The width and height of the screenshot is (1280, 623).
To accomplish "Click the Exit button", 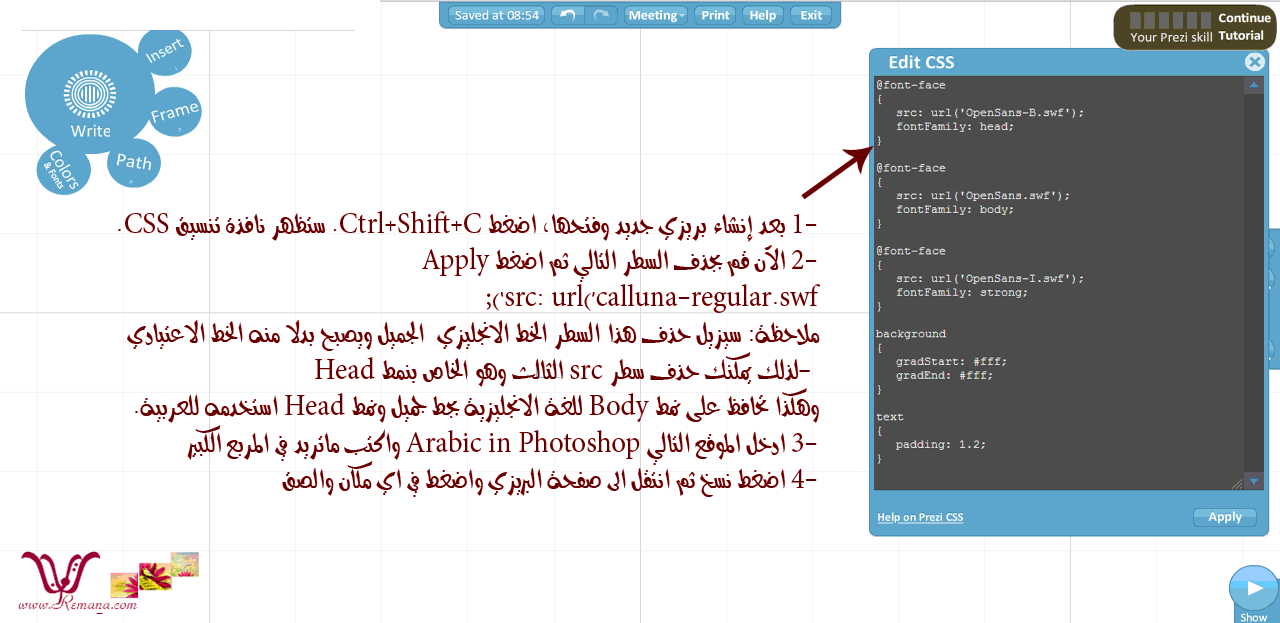I will pos(811,15).
